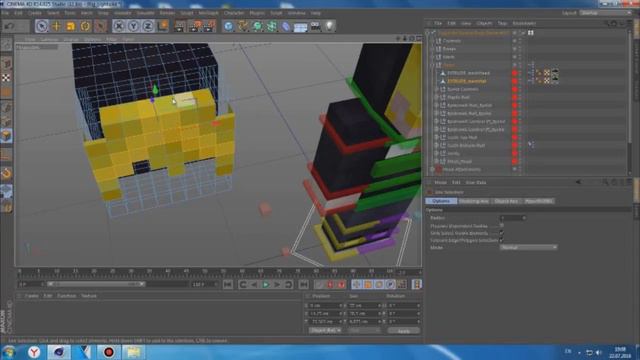640x360 pixels.
Task: Click the Deformer (bend) icon
Action: [286, 26]
